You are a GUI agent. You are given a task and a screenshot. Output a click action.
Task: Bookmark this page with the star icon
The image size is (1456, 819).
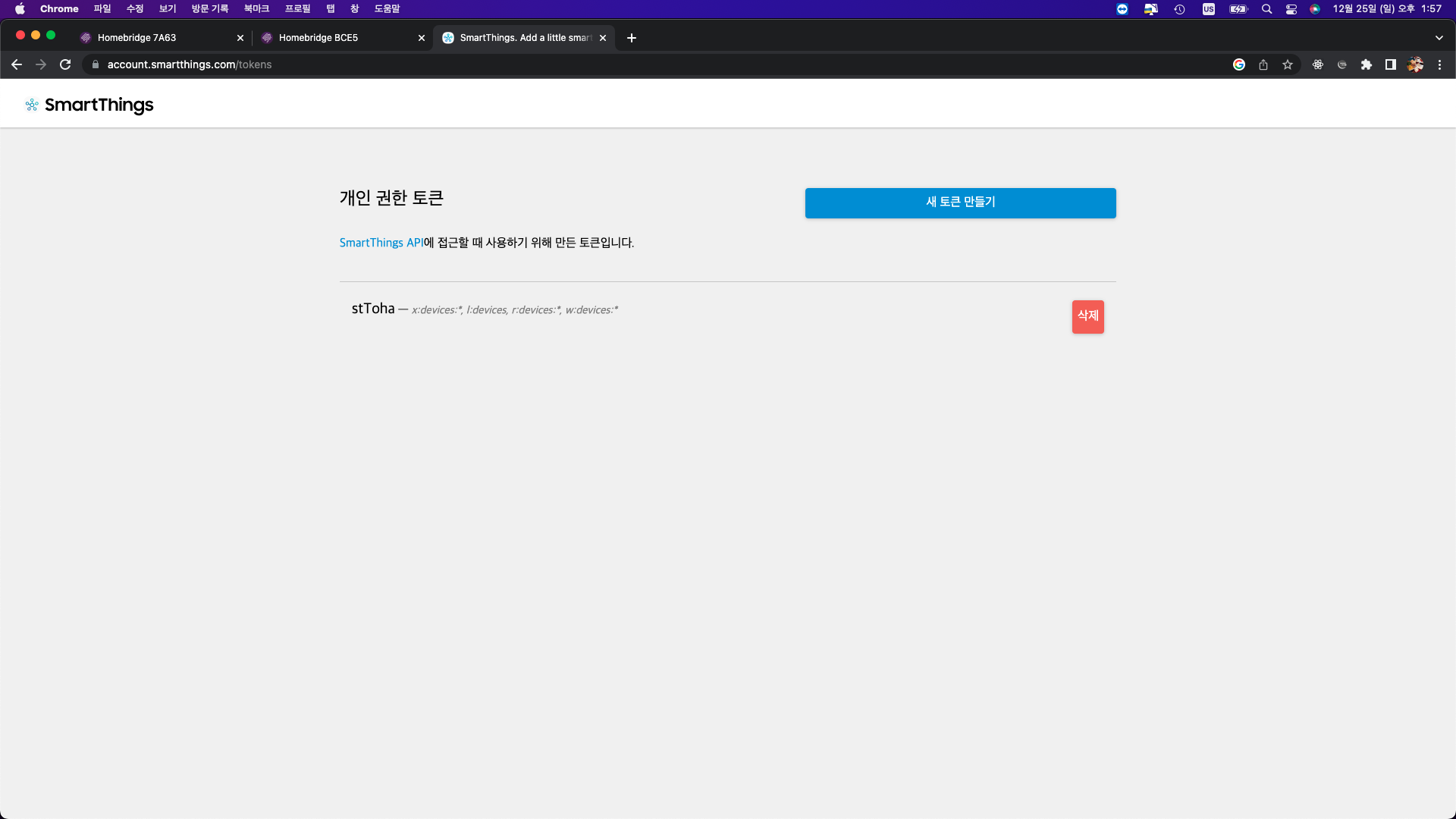pyautogui.click(x=1288, y=64)
